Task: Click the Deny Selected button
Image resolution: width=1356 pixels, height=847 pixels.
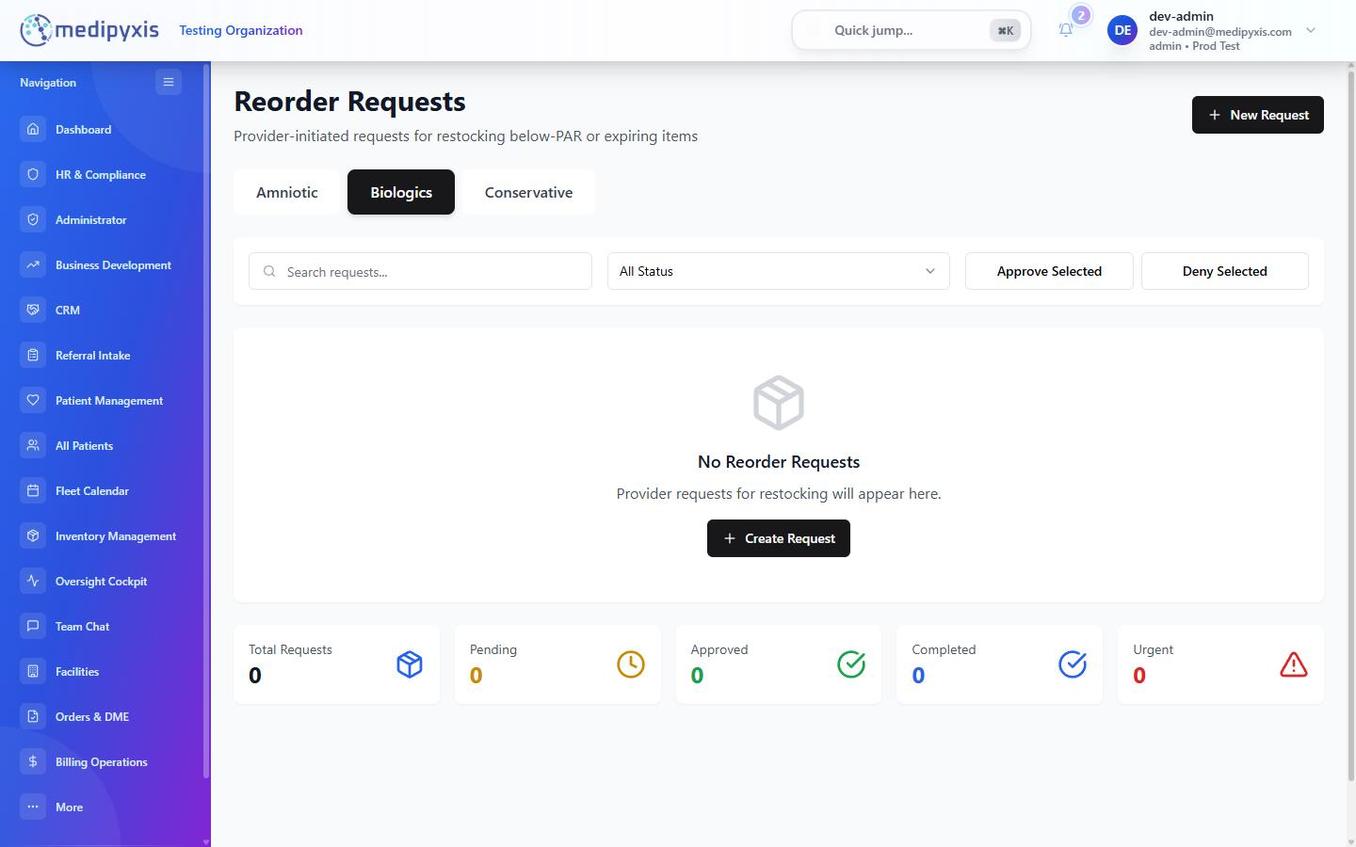Action: [x=1225, y=271]
